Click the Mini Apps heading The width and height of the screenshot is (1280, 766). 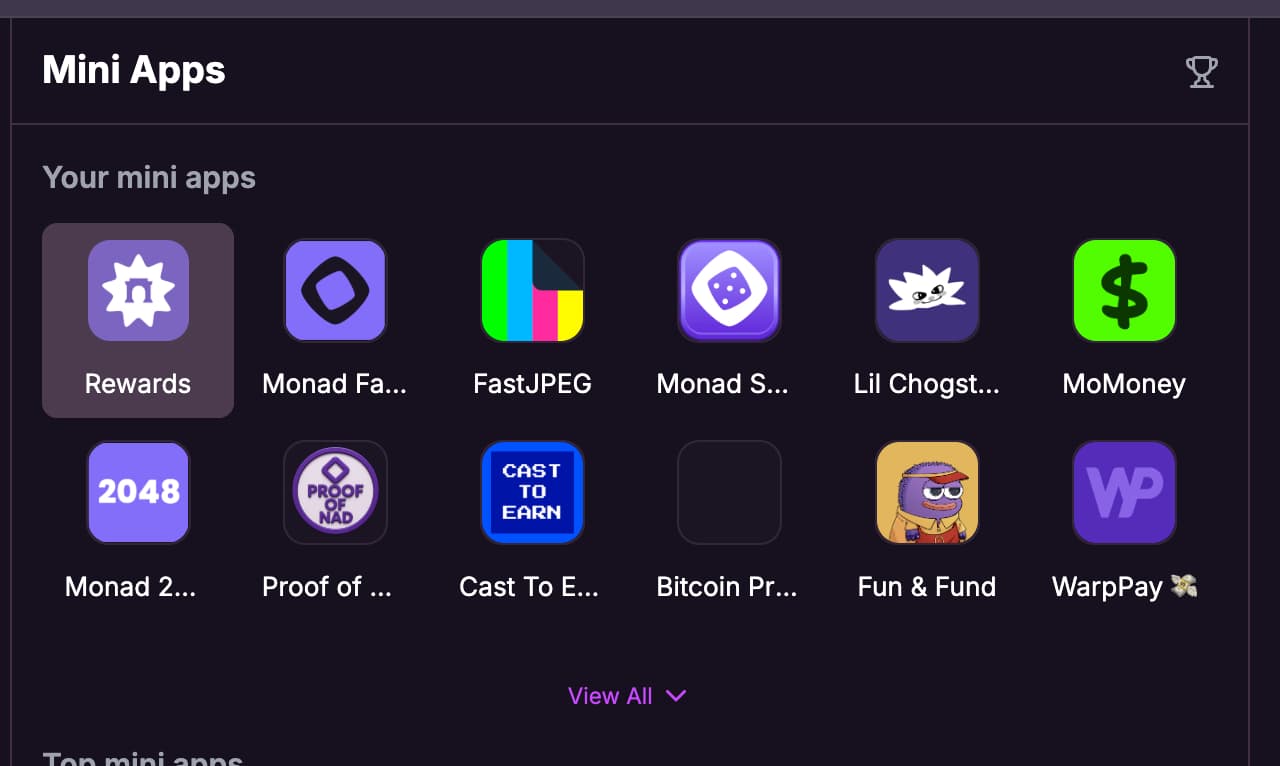click(134, 71)
